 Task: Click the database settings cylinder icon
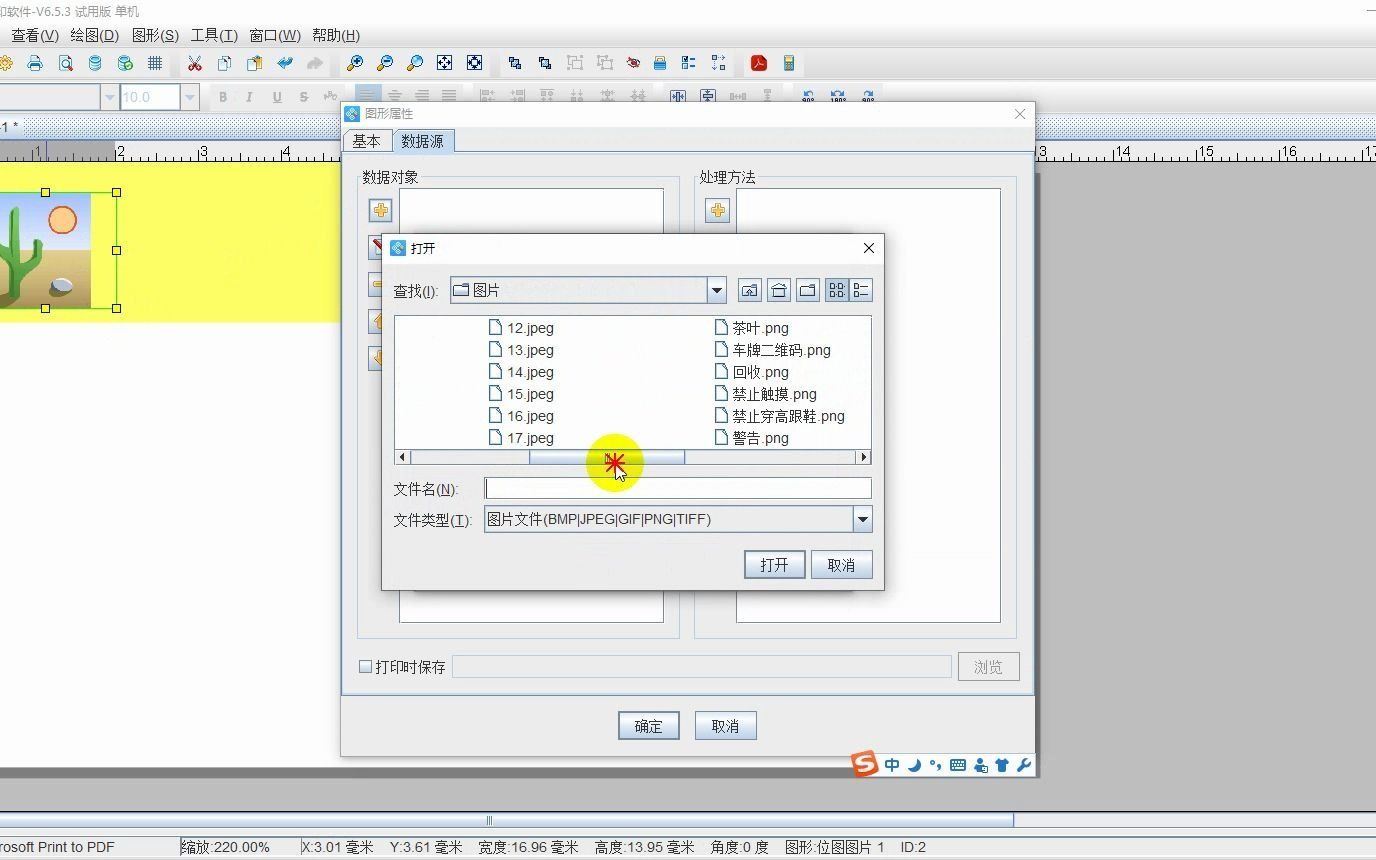(x=95, y=63)
